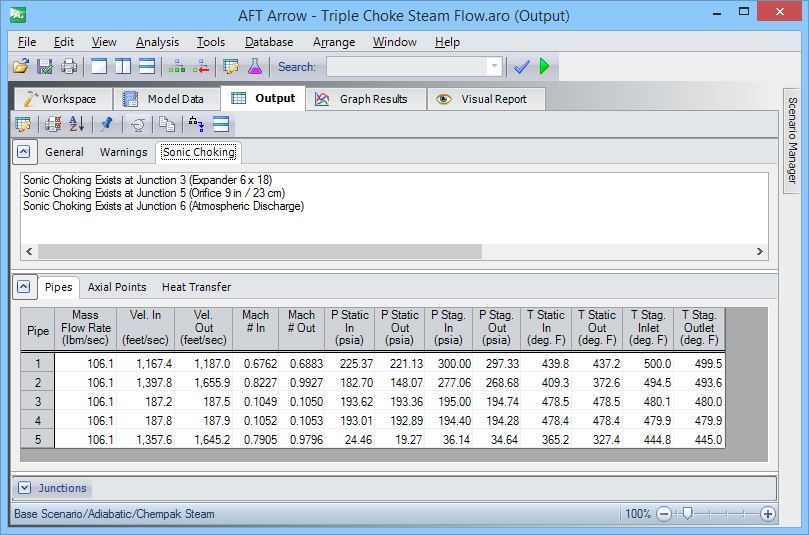The image size is (809, 535).
Task: Run the model with the green play arrow
Action: click(x=545, y=67)
